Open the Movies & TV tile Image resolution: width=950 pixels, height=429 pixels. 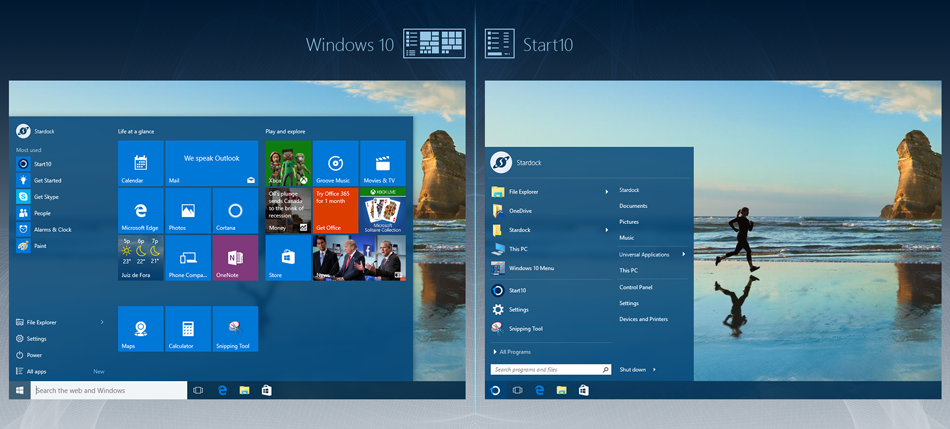(x=383, y=163)
